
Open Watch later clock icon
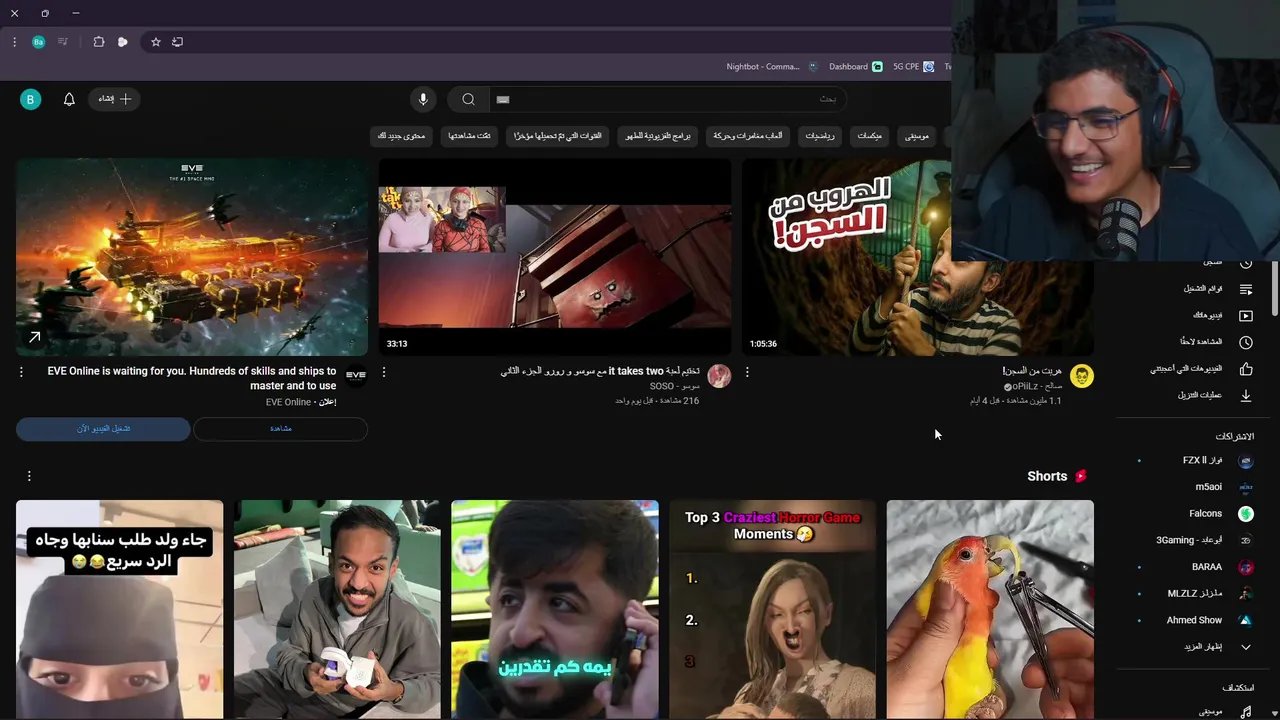tap(1246, 342)
